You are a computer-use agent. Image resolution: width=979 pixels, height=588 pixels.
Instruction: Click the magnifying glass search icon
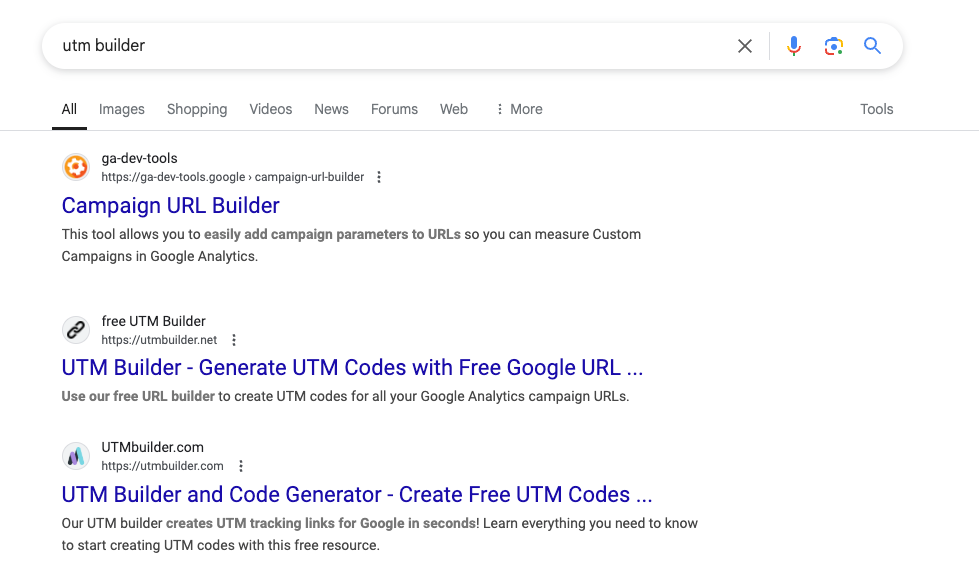pos(872,46)
